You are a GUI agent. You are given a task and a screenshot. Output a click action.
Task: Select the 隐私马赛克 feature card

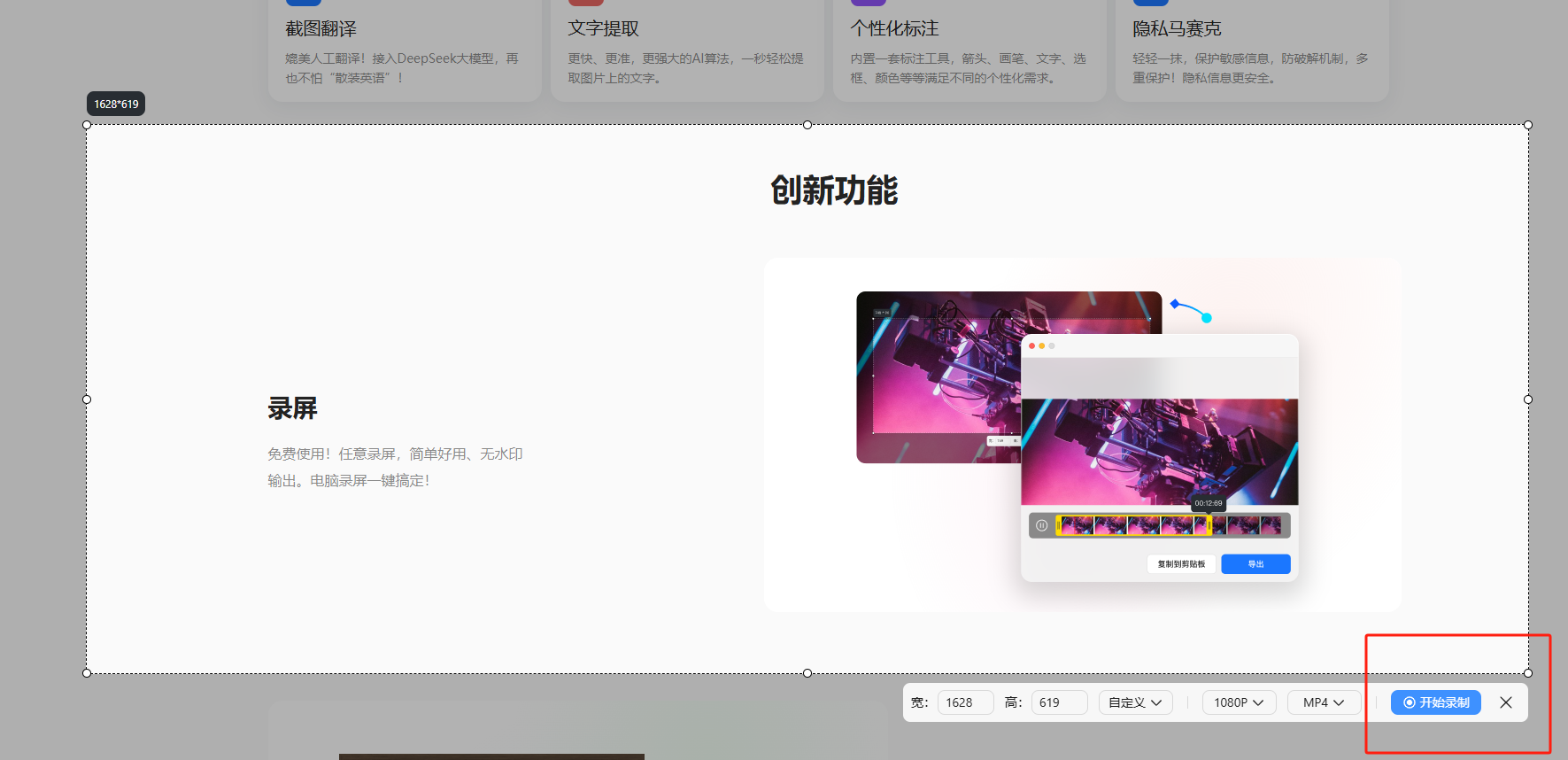tap(1251, 50)
